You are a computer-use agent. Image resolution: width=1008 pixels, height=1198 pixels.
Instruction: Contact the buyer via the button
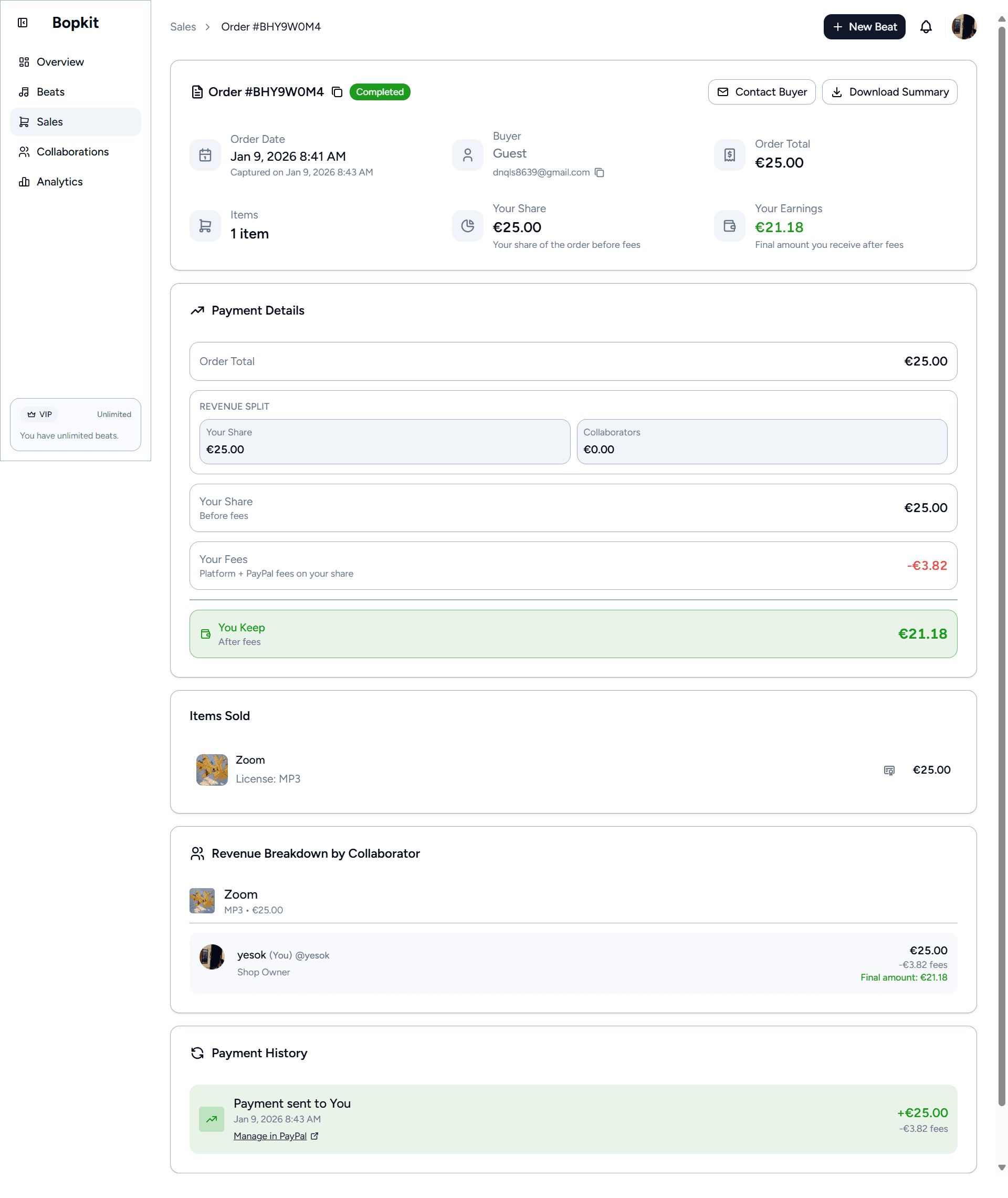762,91
